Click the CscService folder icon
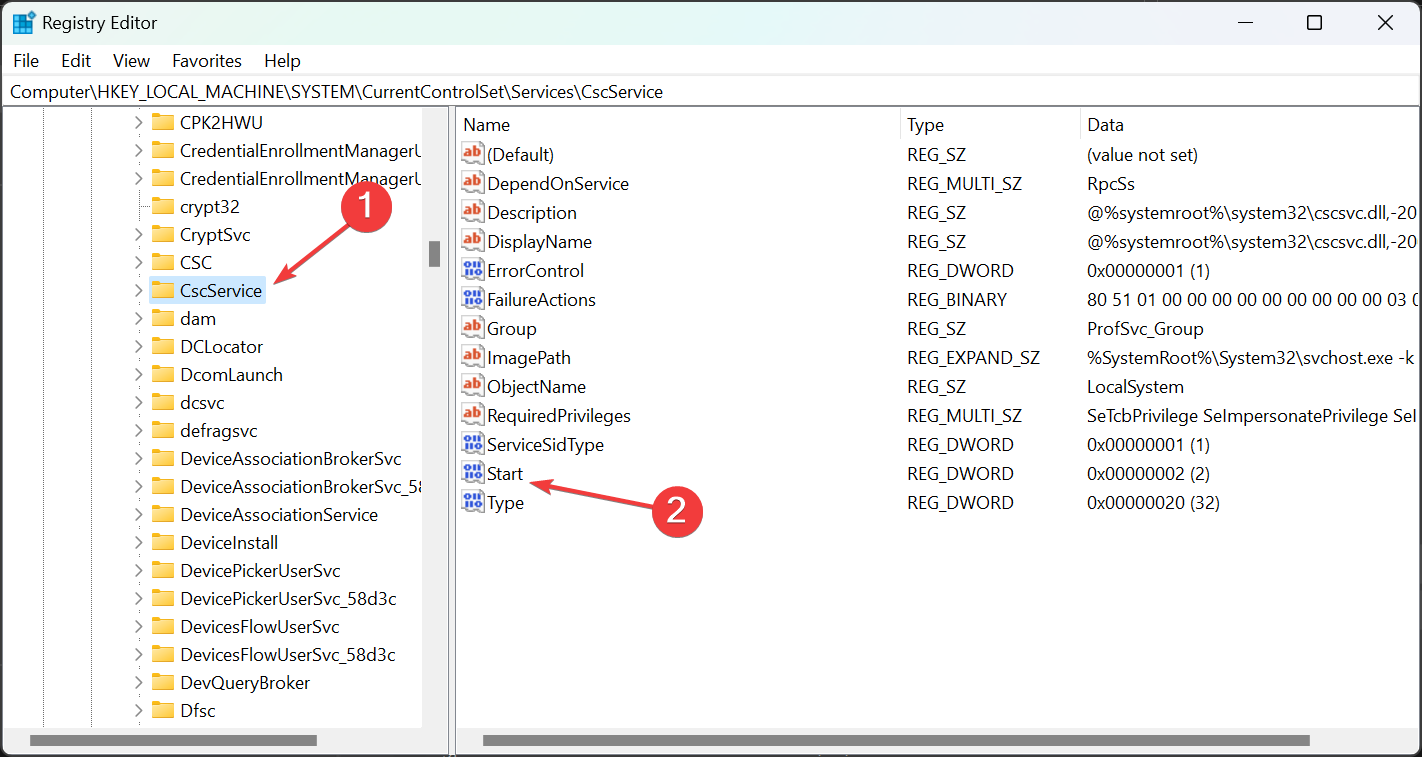 (x=163, y=290)
